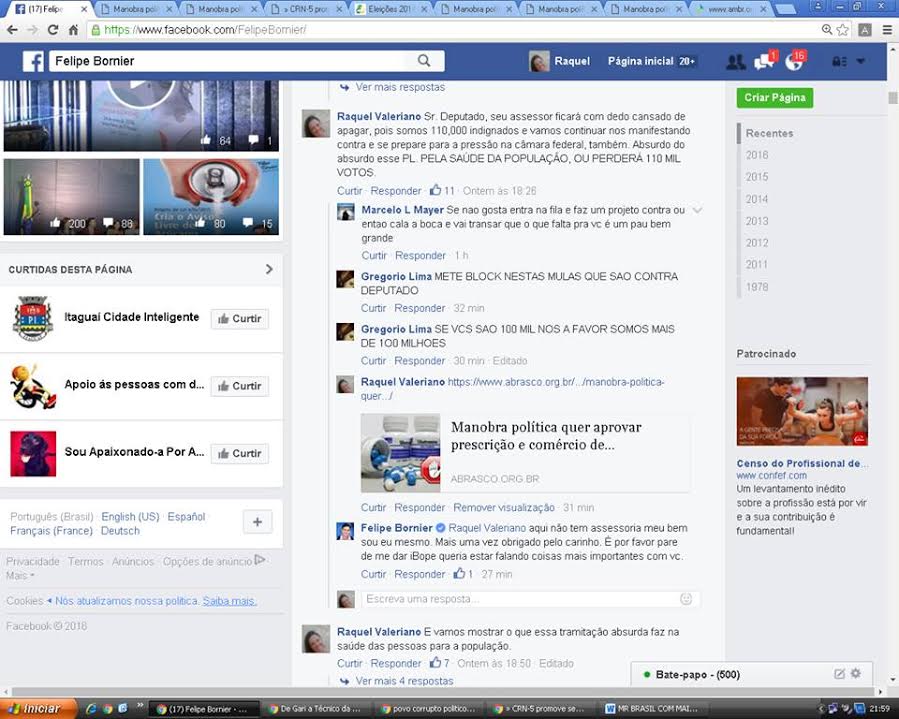Like the Apoio às pessoas page
Screen dimensions: 899x719
point(239,386)
